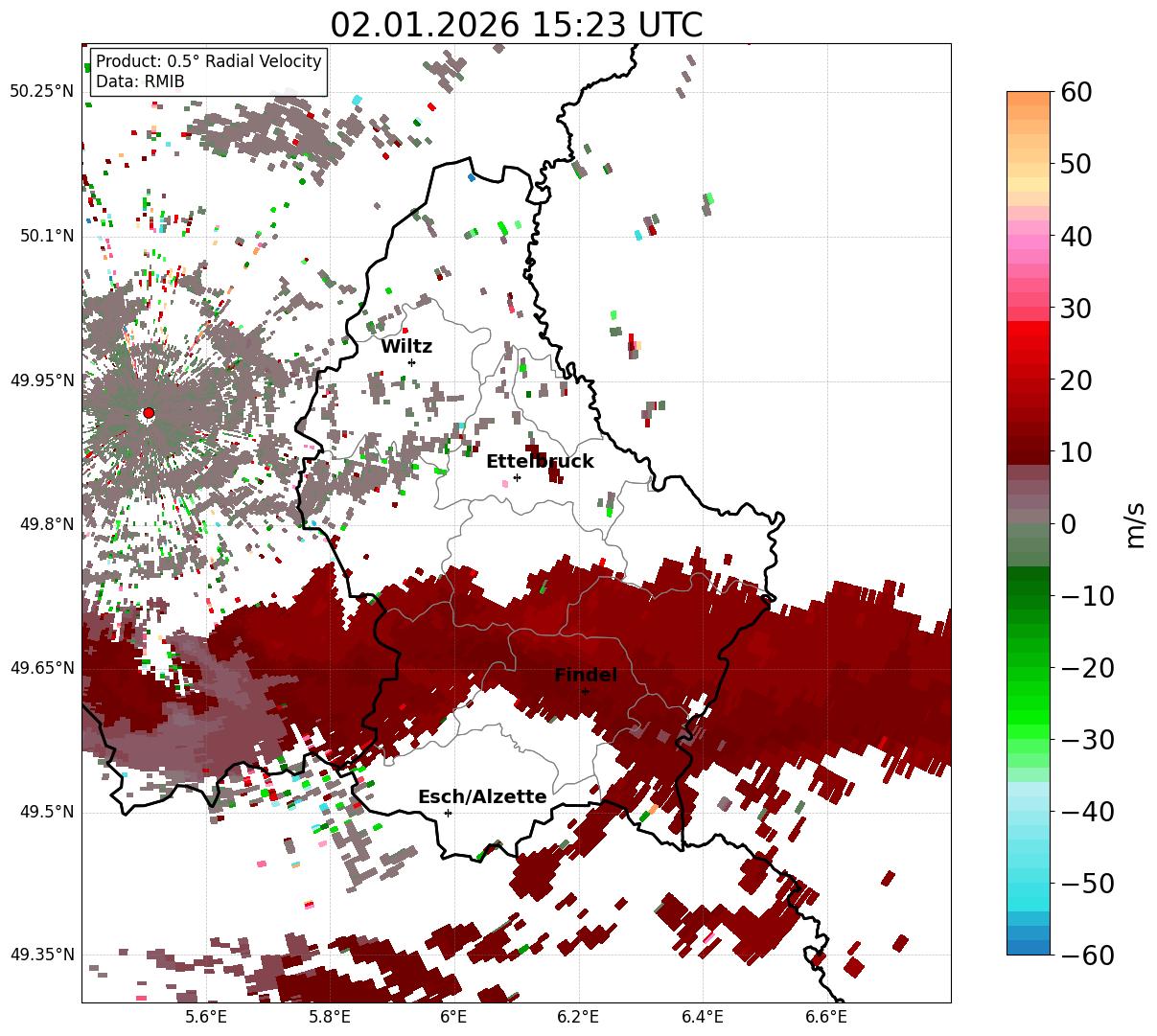Click the 49.8°N latitude label

pos(46,524)
